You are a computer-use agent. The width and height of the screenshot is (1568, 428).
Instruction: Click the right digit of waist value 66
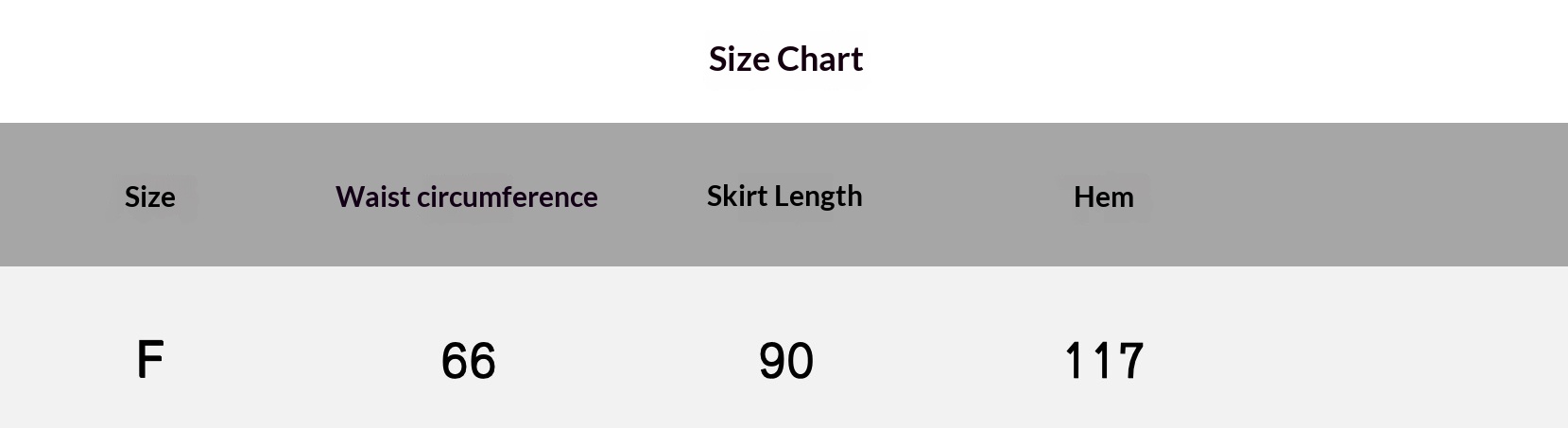(482, 361)
